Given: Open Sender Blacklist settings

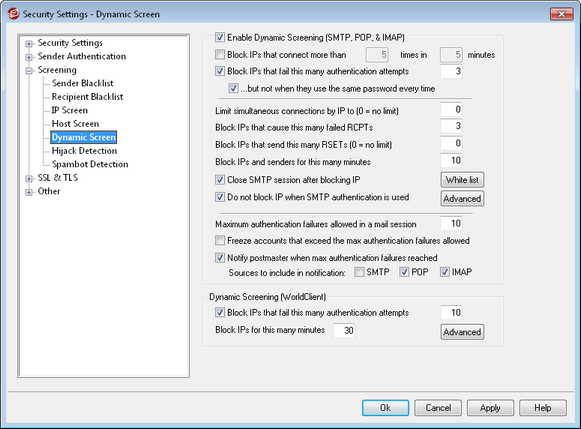Looking at the screenshot, I should (82, 83).
